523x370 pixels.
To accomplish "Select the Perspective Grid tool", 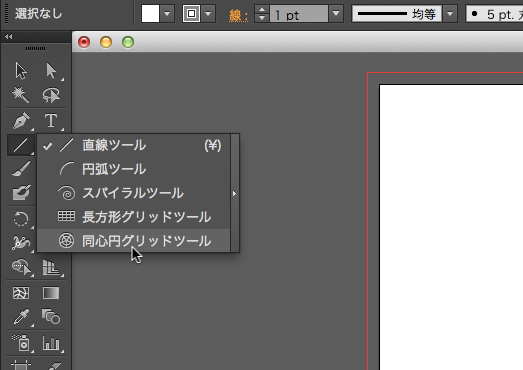I will (x=51, y=267).
